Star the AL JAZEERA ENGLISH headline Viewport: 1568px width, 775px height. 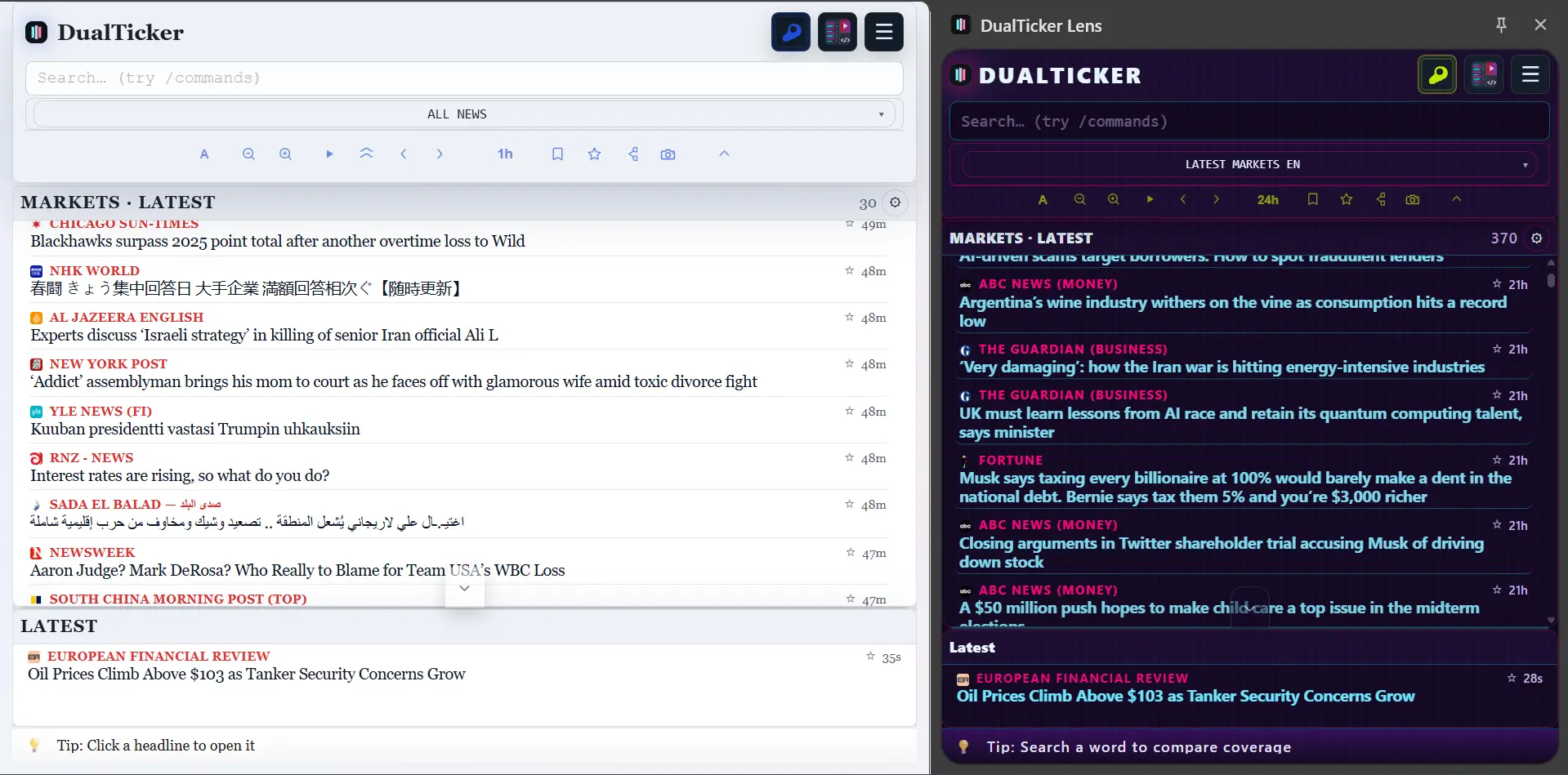click(850, 317)
